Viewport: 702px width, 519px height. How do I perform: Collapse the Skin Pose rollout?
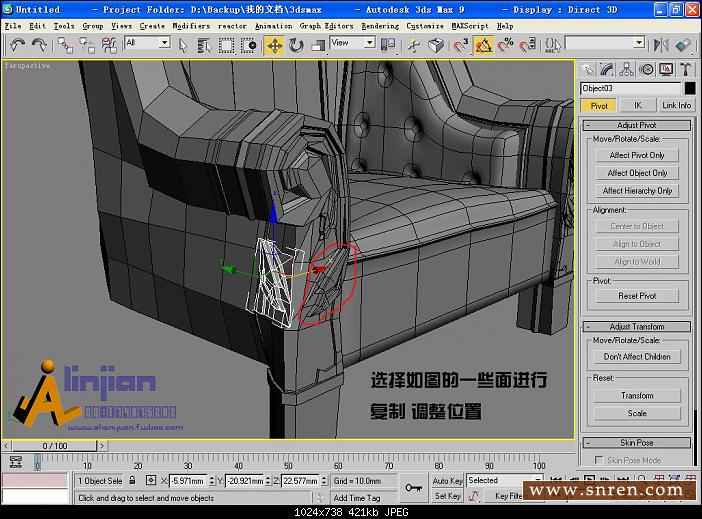click(636, 442)
